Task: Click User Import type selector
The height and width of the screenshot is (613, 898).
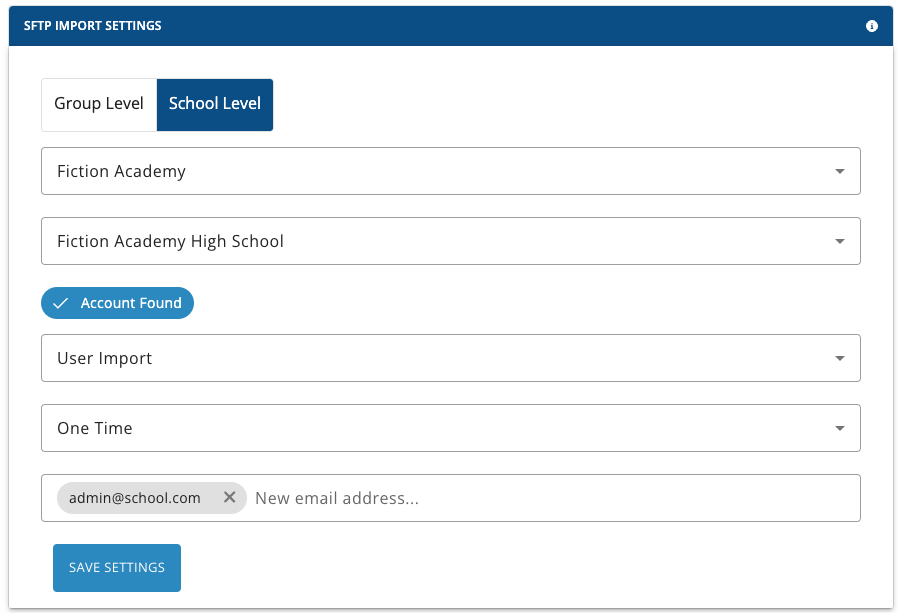Action: coord(451,358)
